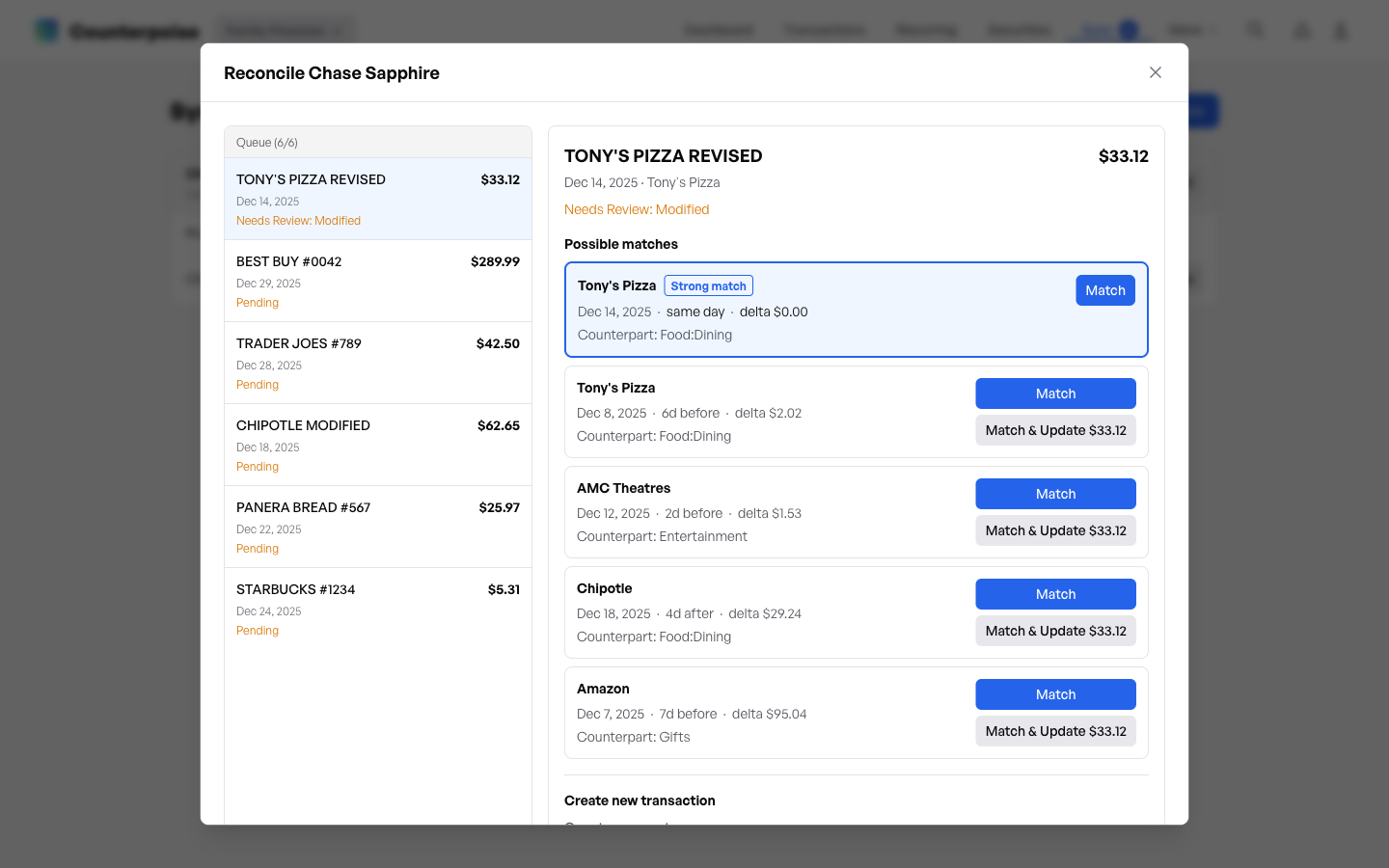Click the Dec 22, 2025 date under PANERA BREAD
The width and height of the screenshot is (1389, 868).
[269, 529]
